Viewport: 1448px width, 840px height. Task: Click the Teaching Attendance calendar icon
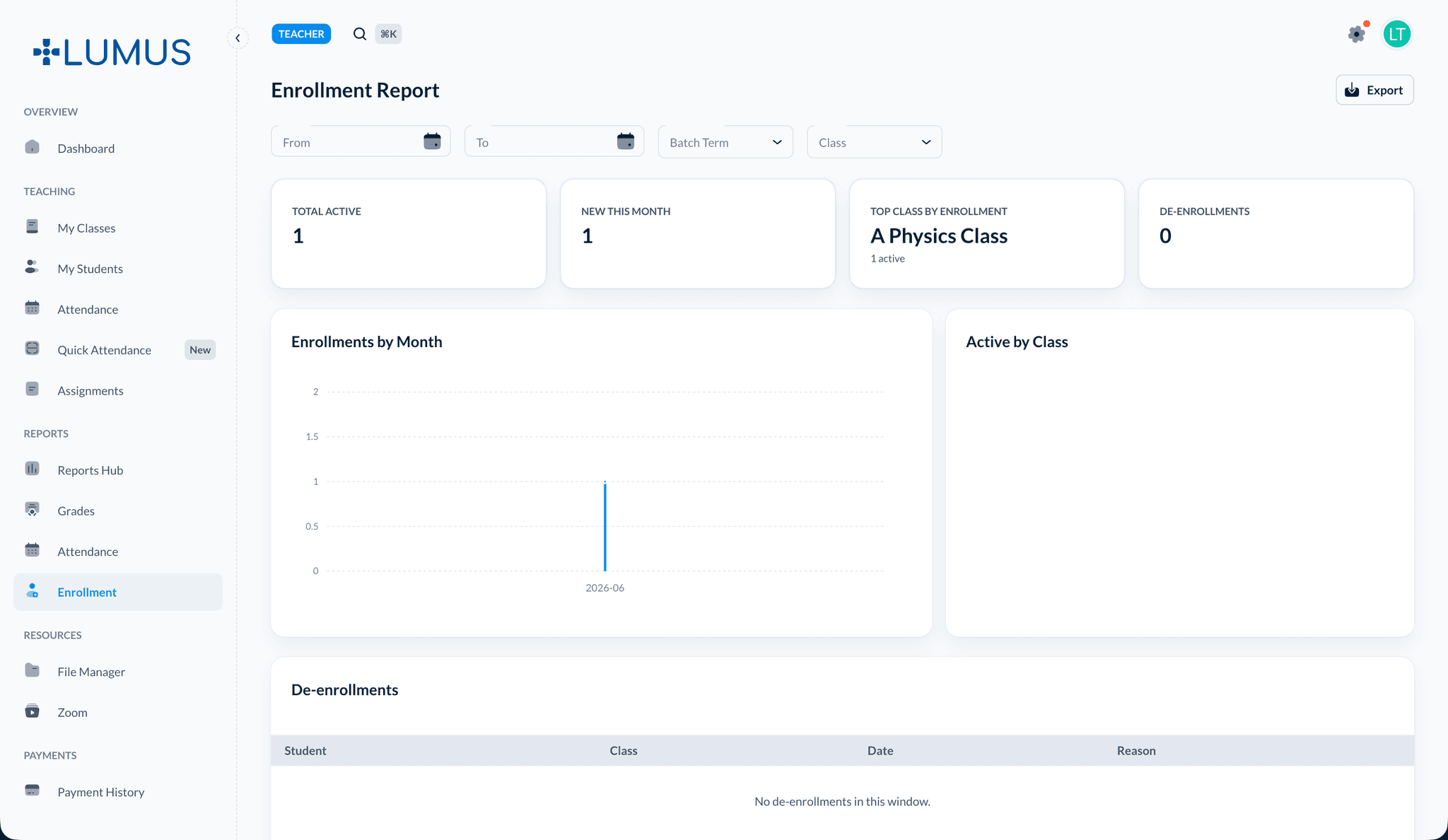(x=32, y=308)
